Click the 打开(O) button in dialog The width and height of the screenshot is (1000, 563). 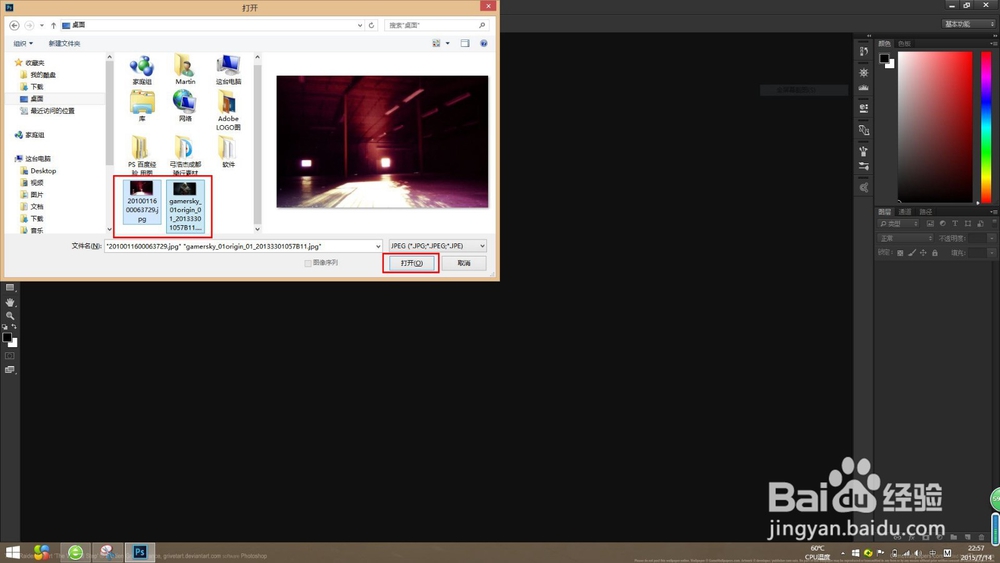pos(411,263)
